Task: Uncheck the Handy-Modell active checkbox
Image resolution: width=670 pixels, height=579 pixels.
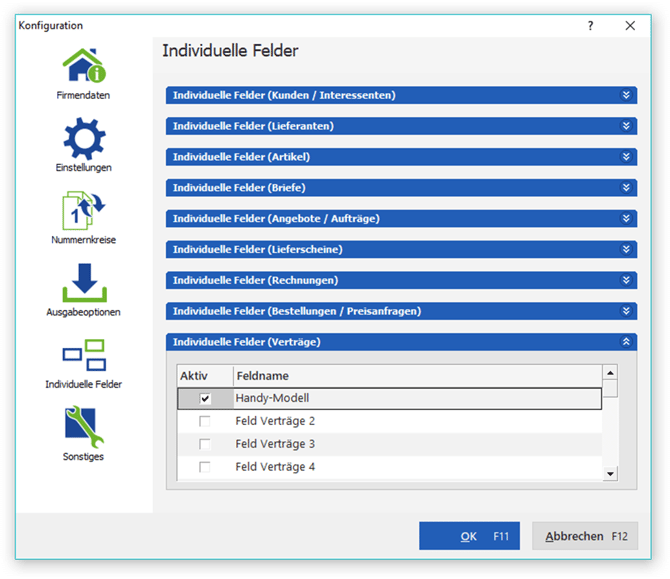Action: pyautogui.click(x=205, y=399)
